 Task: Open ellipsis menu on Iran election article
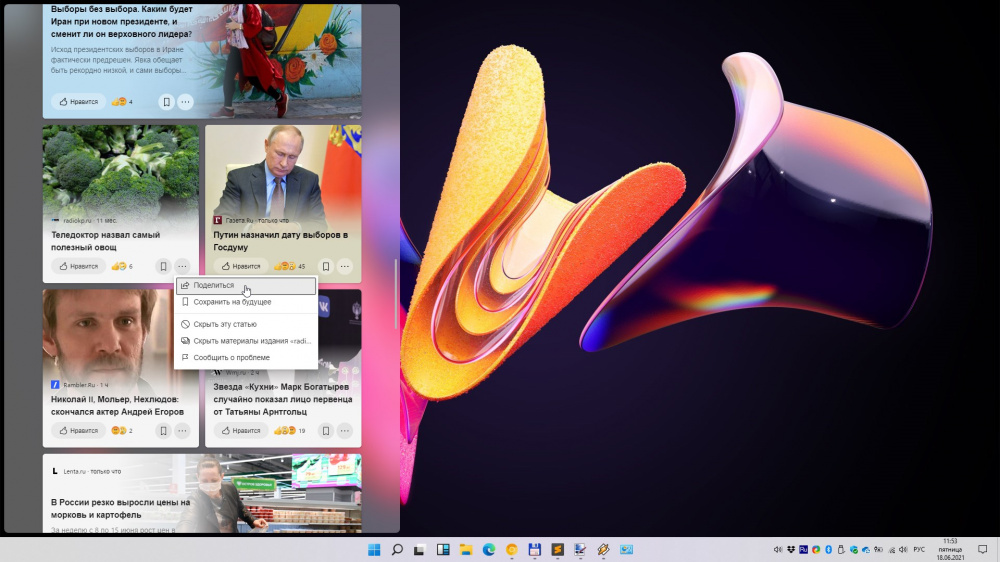click(x=186, y=102)
